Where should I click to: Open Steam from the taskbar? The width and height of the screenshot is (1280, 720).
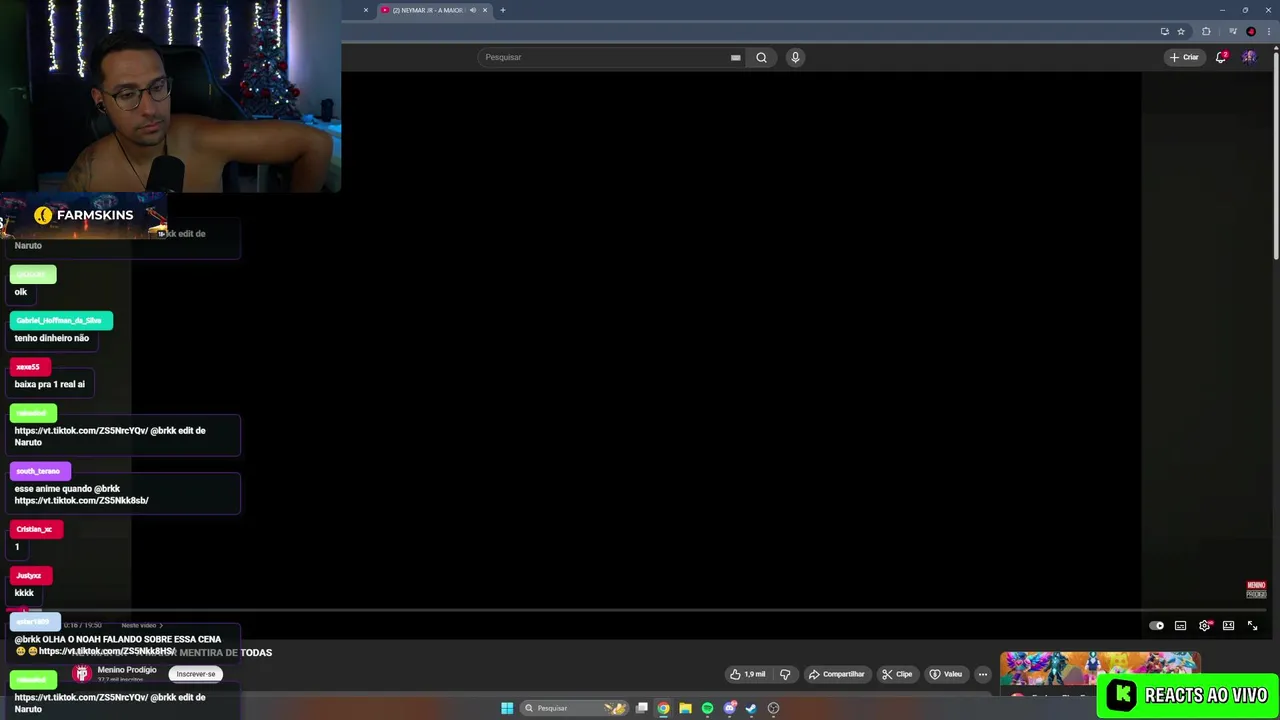751,708
